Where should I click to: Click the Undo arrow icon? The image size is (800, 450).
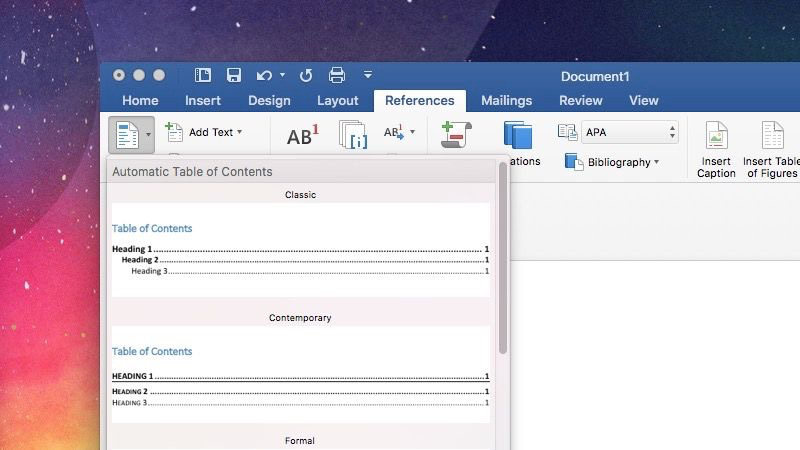(263, 75)
